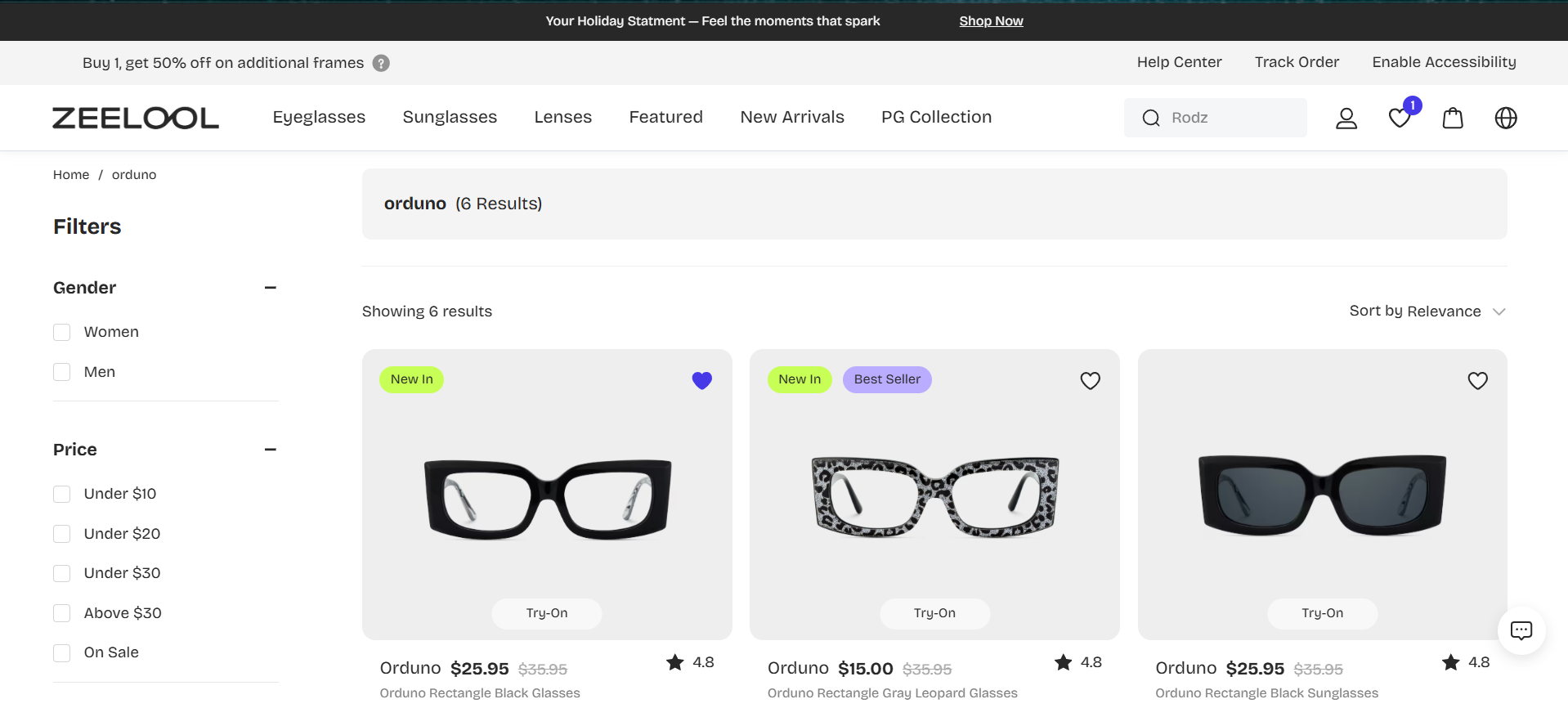This screenshot has width=1568, height=717.
Task: Open the user account icon
Action: click(1346, 119)
